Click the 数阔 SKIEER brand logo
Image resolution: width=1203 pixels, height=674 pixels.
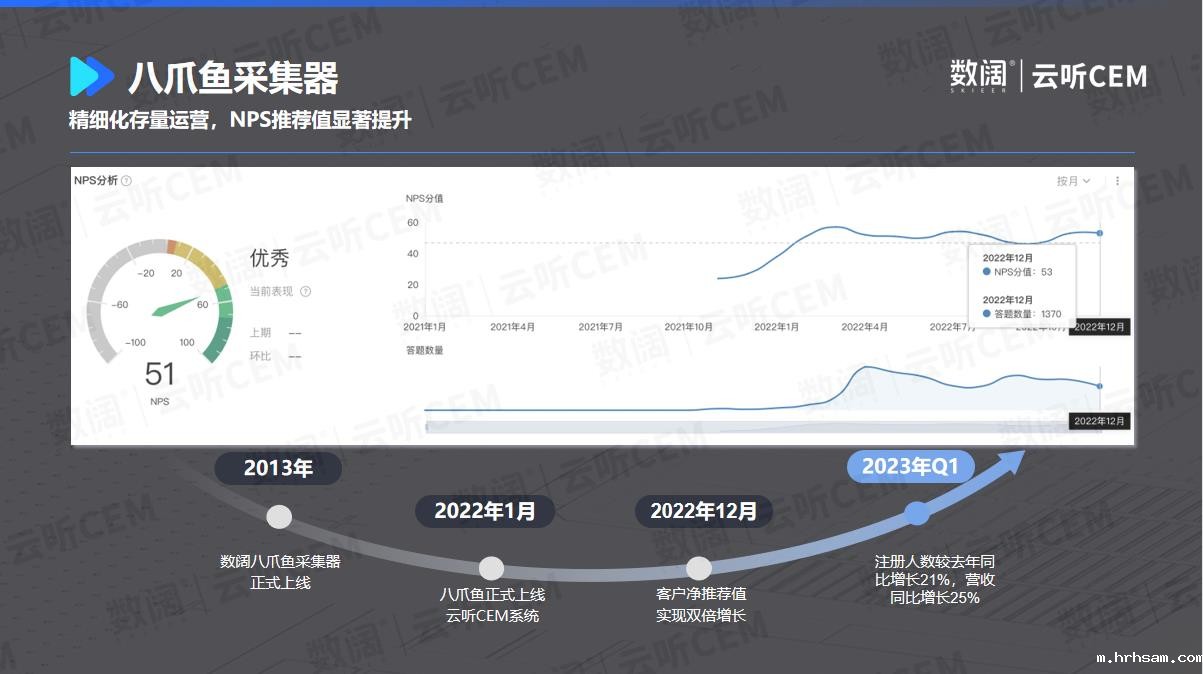coord(981,76)
